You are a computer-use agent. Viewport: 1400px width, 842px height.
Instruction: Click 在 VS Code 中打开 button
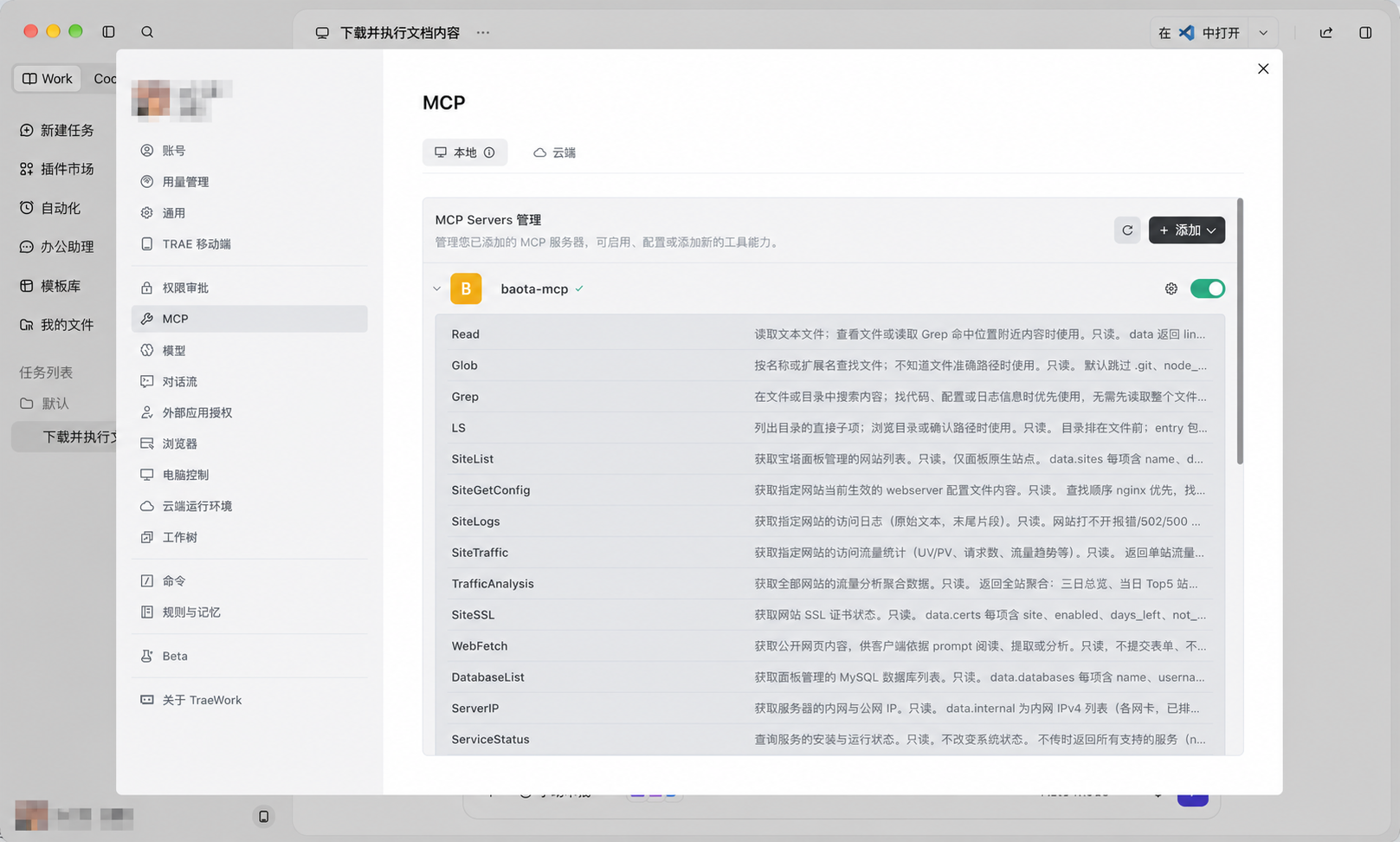tap(1200, 33)
